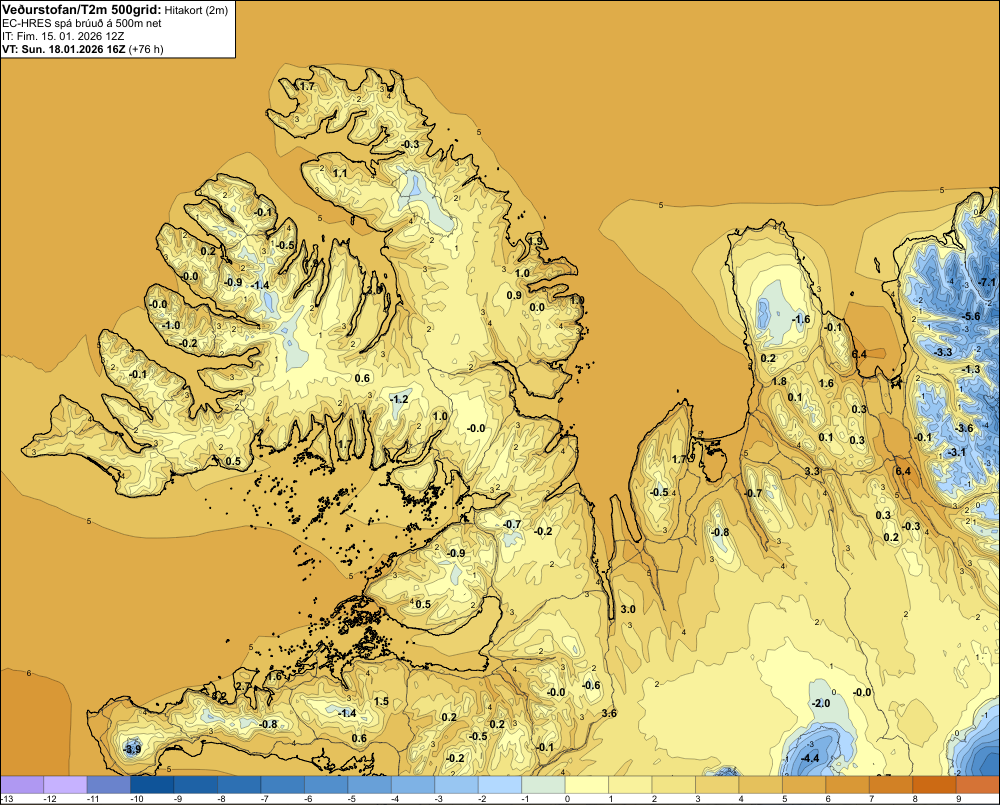The height and width of the screenshot is (805, 1000).
Task: Click the pale swatch between -1 and 0
Action: pos(543,785)
